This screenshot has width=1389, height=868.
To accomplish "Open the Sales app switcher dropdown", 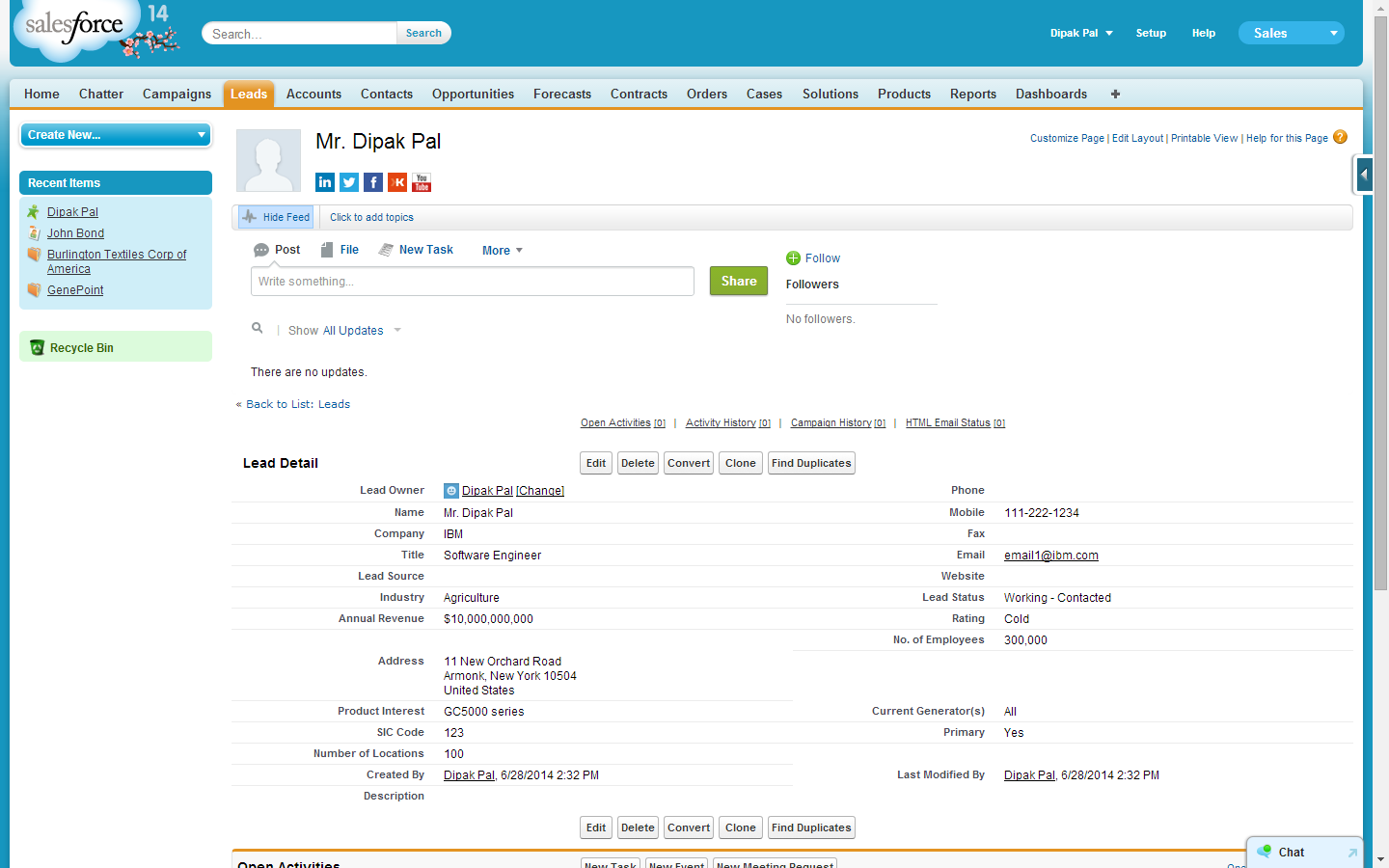I will pyautogui.click(x=1291, y=33).
